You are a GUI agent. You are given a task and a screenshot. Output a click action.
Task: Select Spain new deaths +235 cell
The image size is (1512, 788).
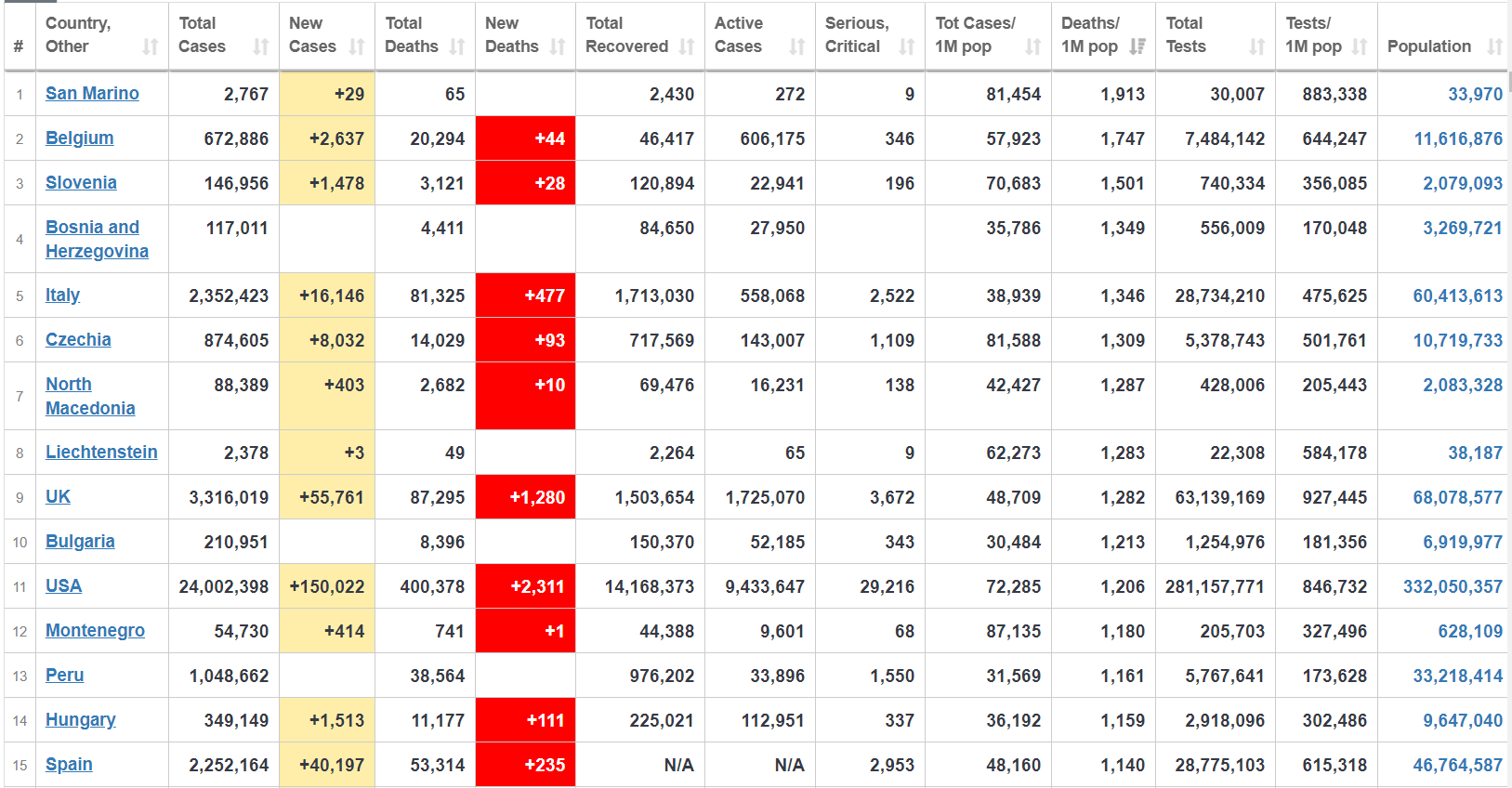click(x=525, y=765)
